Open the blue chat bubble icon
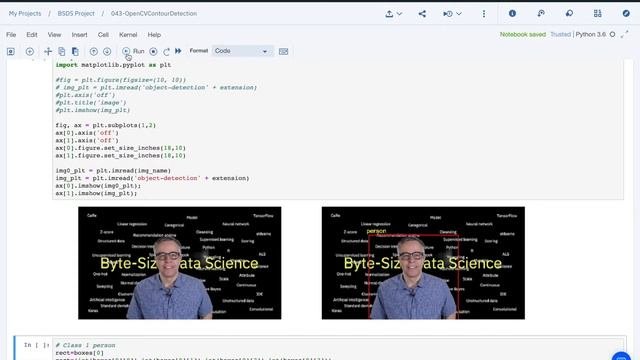 click(x=621, y=356)
